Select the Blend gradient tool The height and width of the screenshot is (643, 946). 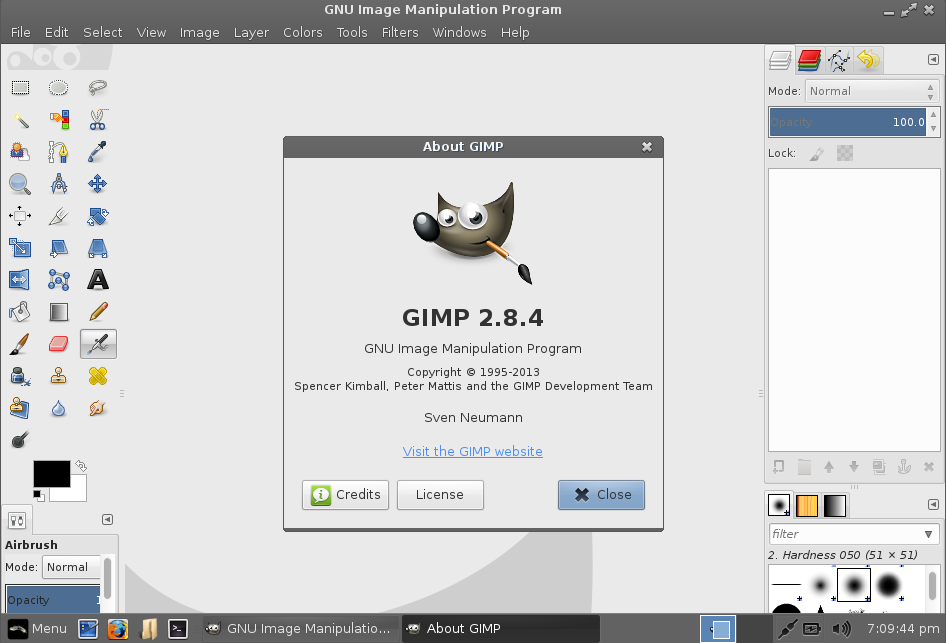point(59,312)
